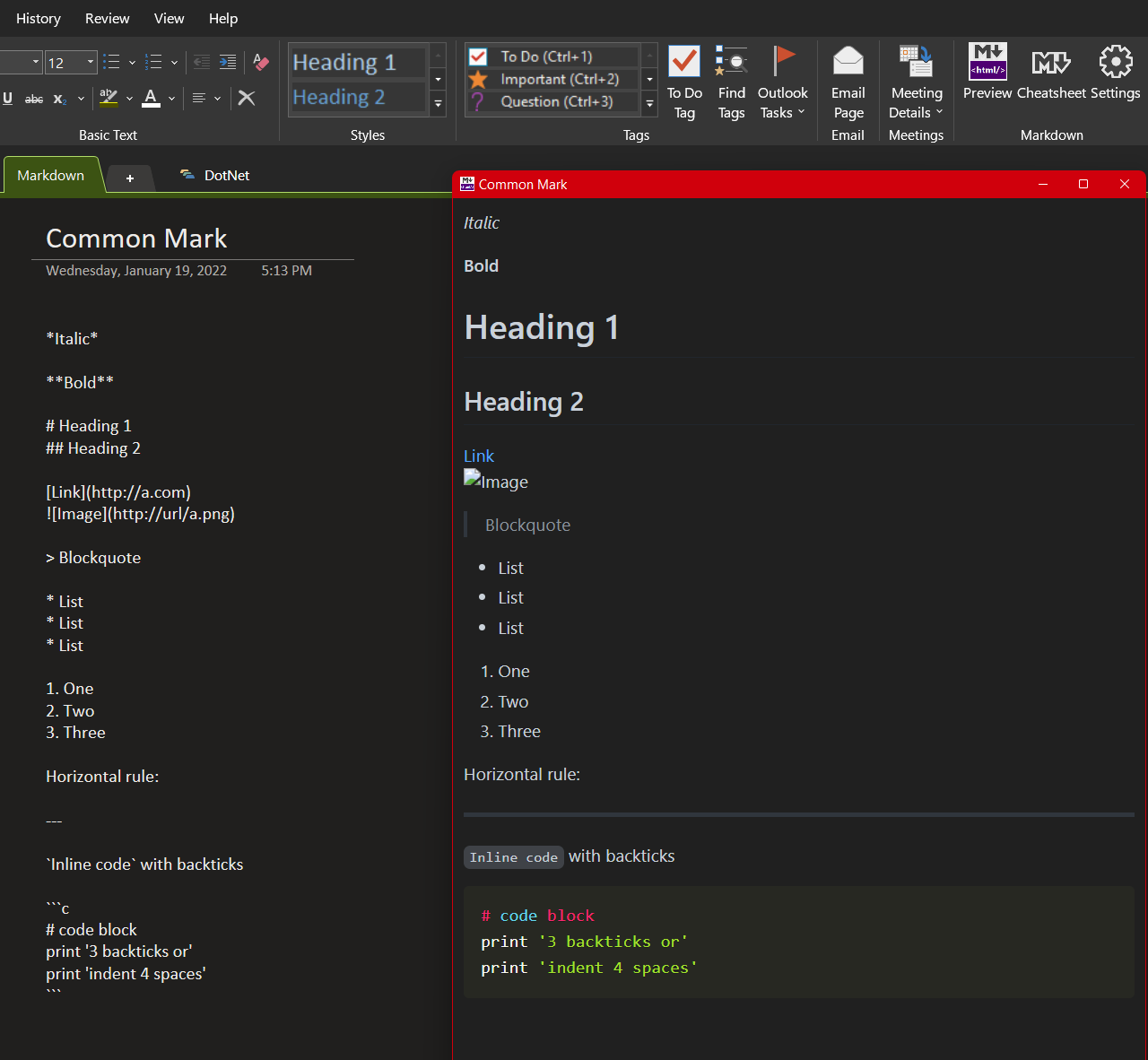Select the Important (Ctrl+2) star tag
Screen dimensions: 1148x1060
click(x=552, y=79)
